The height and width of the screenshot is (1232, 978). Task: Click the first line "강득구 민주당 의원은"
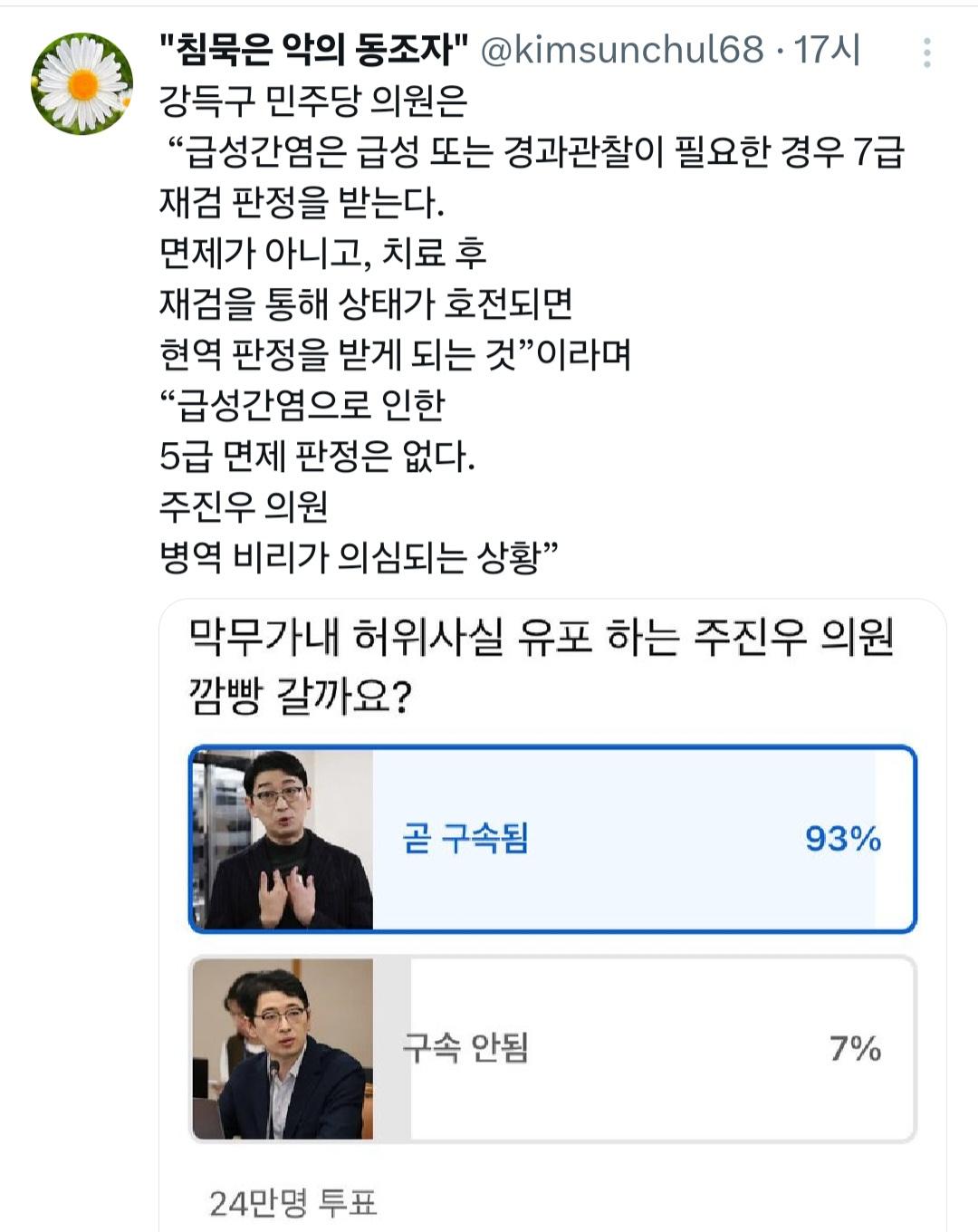tap(313, 101)
